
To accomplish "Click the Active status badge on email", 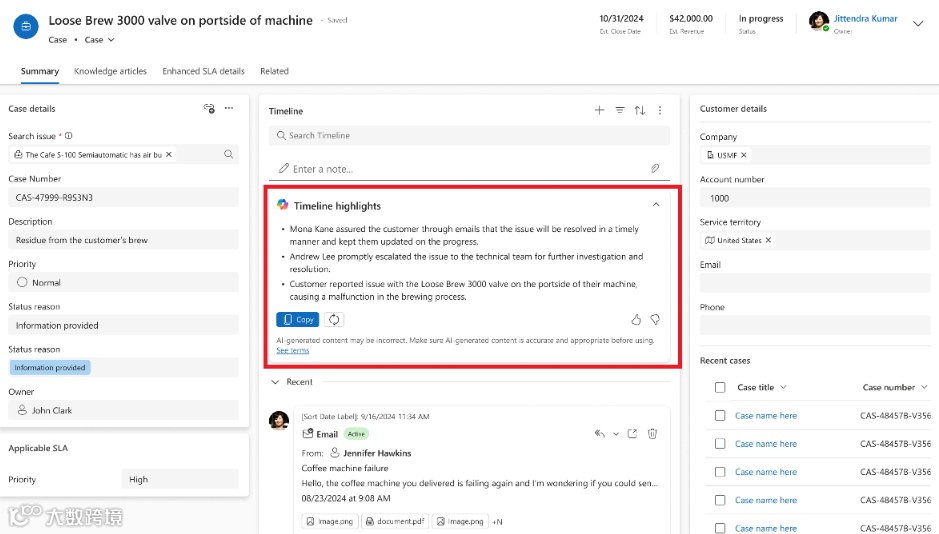I will pos(356,434).
